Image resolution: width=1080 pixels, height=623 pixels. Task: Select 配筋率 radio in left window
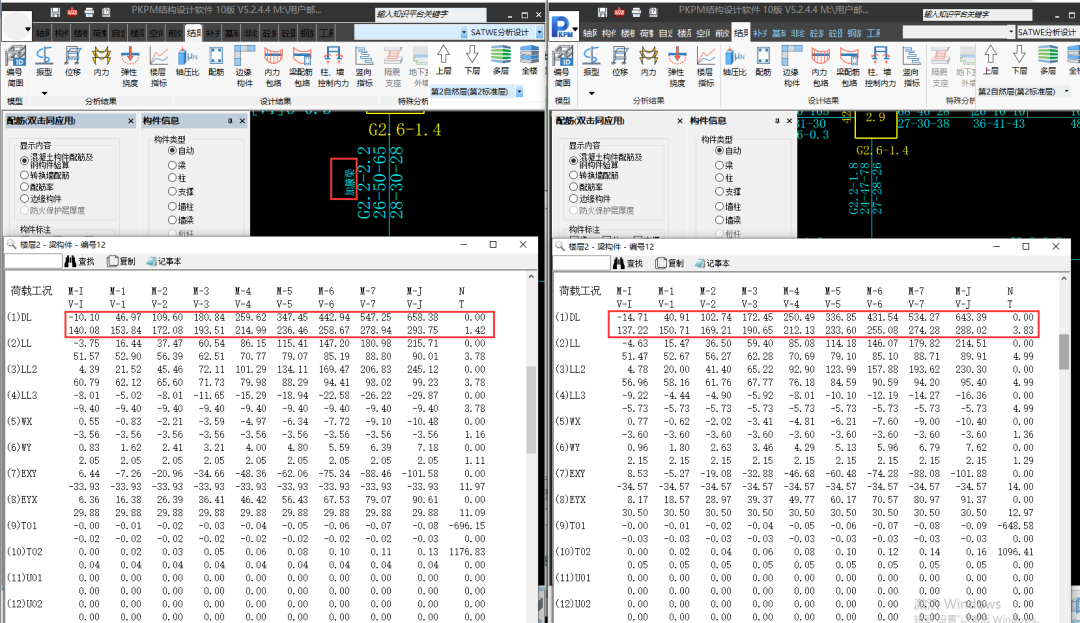point(25,187)
